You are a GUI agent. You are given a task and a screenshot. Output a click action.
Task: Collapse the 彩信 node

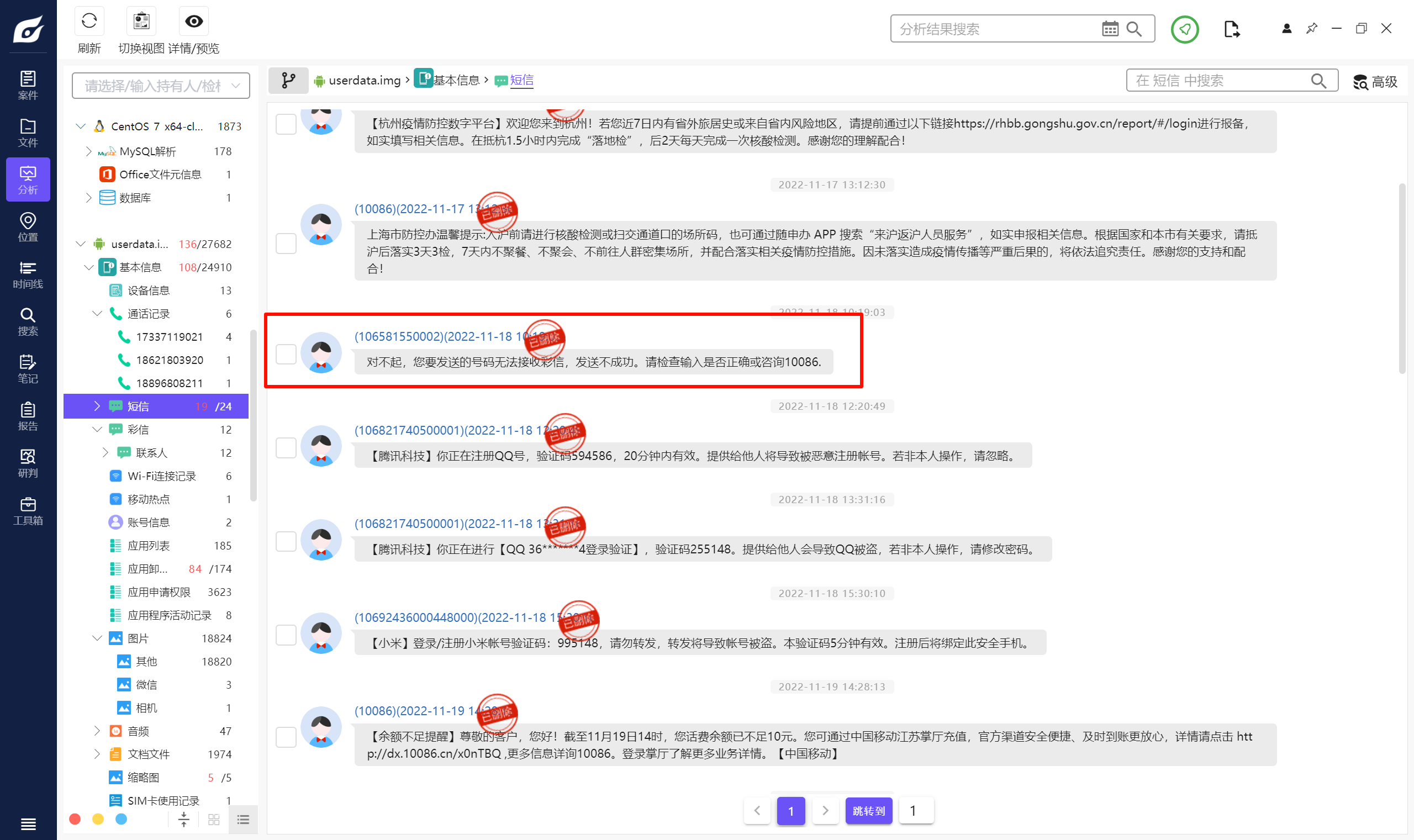click(x=97, y=430)
